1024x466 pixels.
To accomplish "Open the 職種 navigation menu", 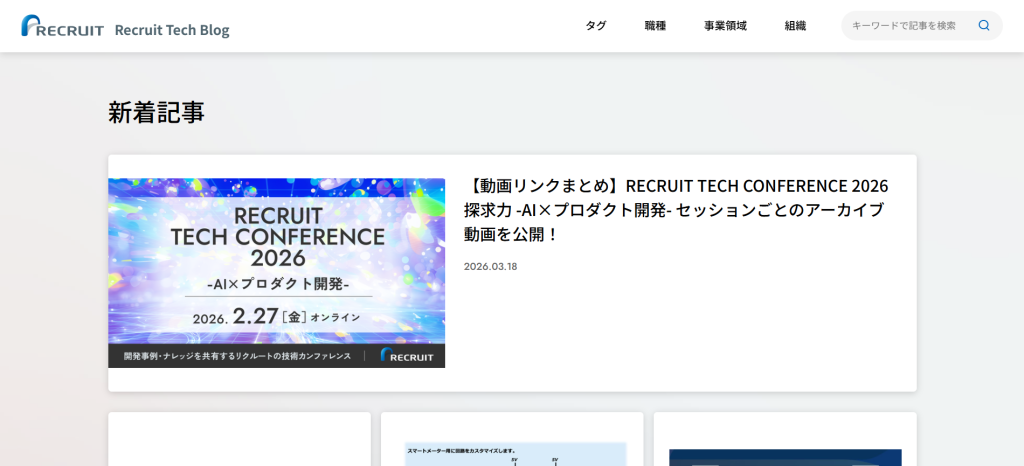I will point(655,26).
